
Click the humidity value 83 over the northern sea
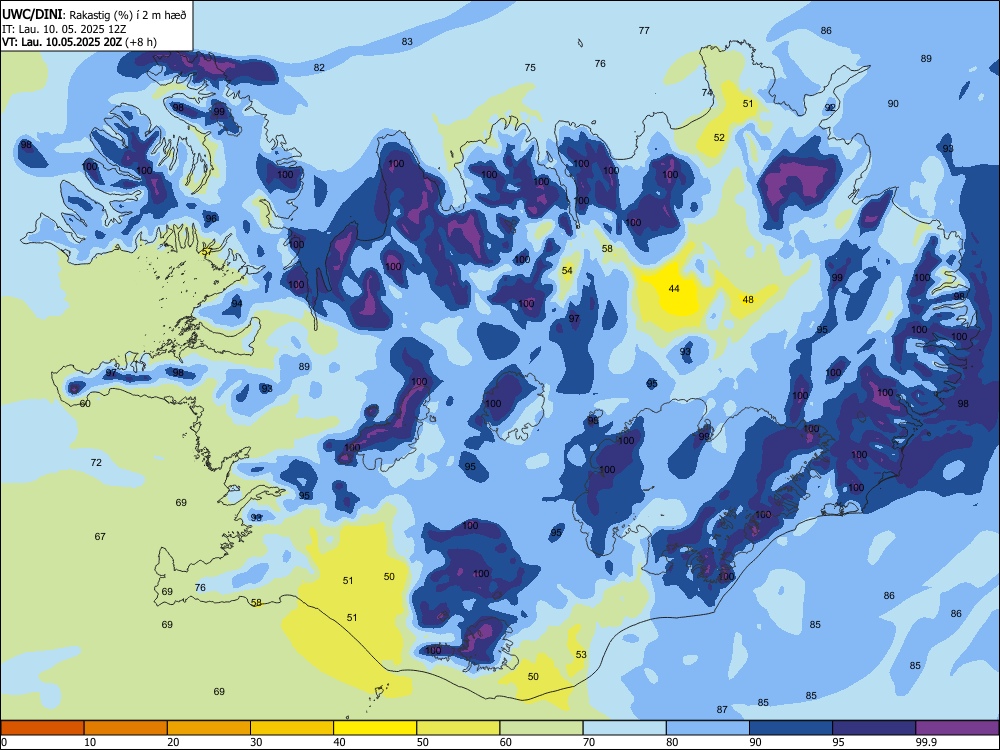tap(407, 41)
